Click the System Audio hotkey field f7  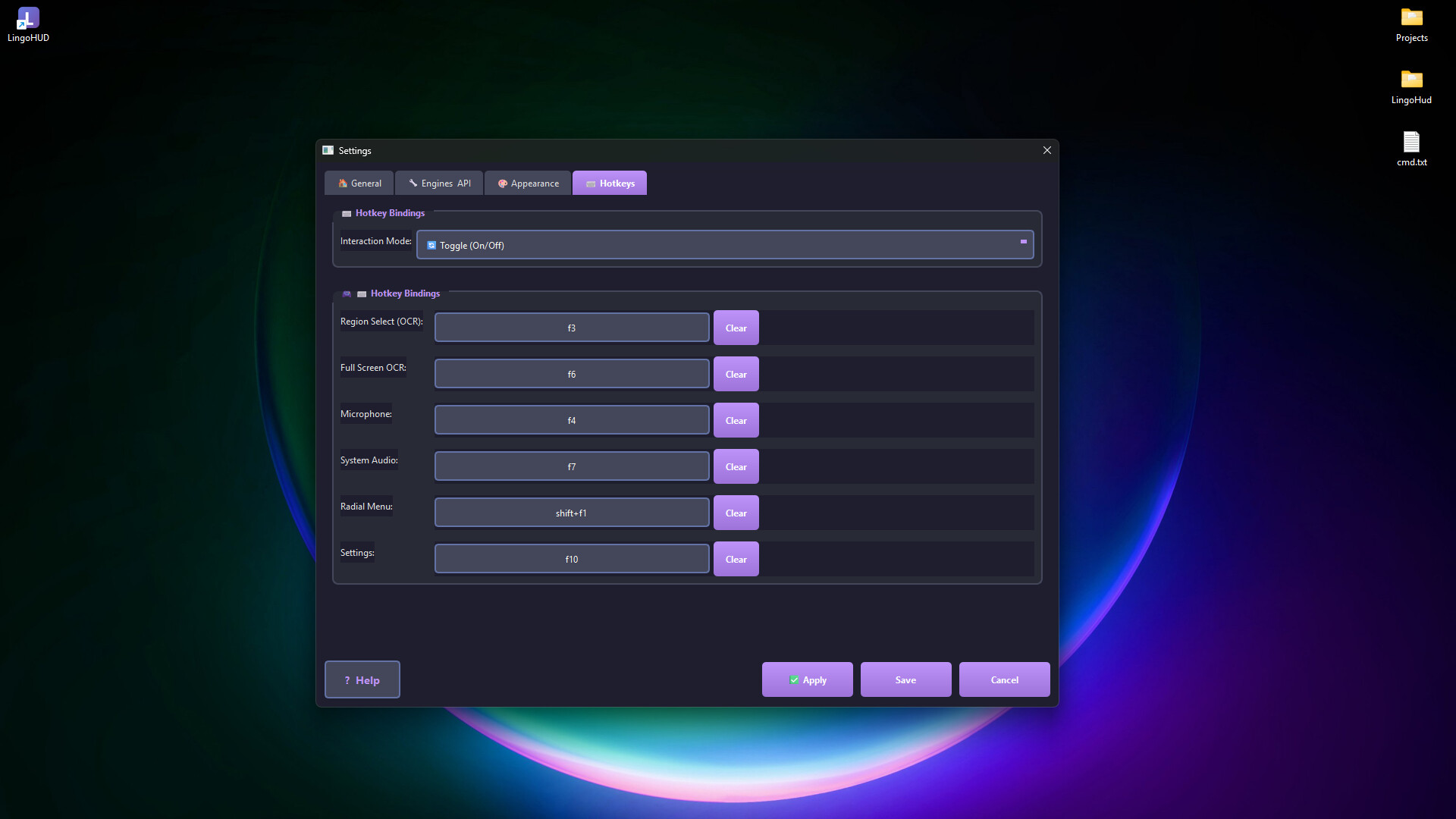click(572, 466)
